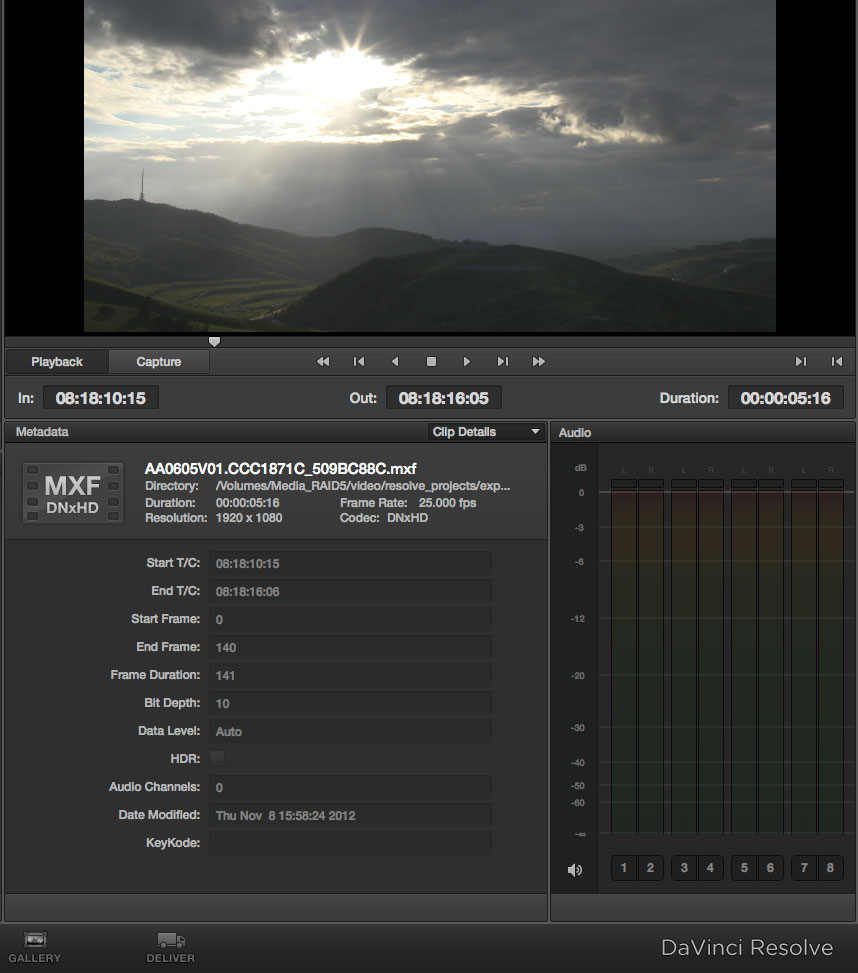Enable the HDR checkbox
This screenshot has width=858, height=973.
pos(217,759)
